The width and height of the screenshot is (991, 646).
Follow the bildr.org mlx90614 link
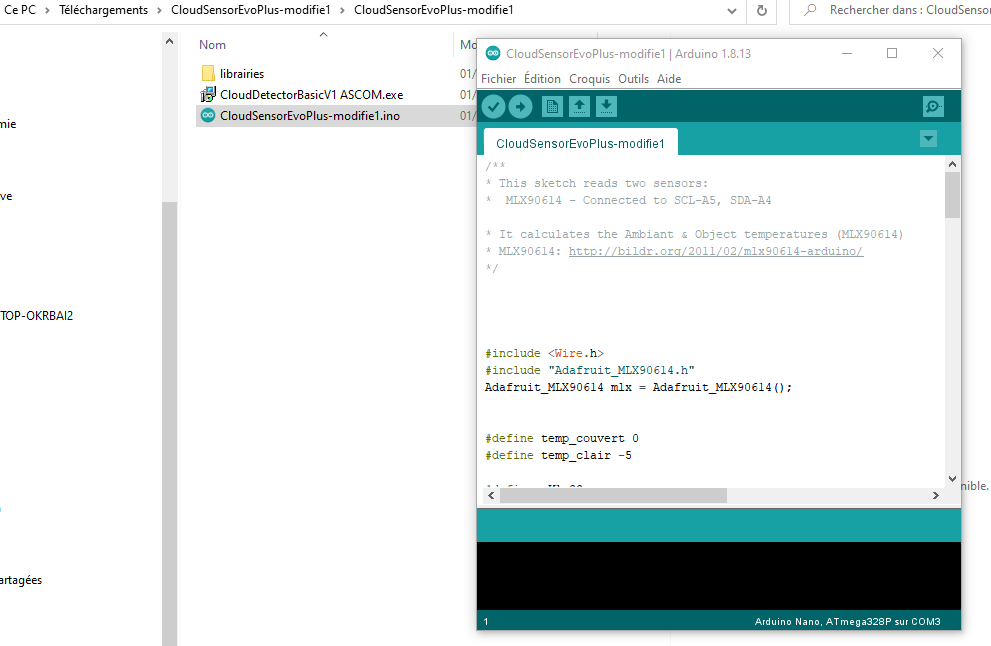pos(715,251)
